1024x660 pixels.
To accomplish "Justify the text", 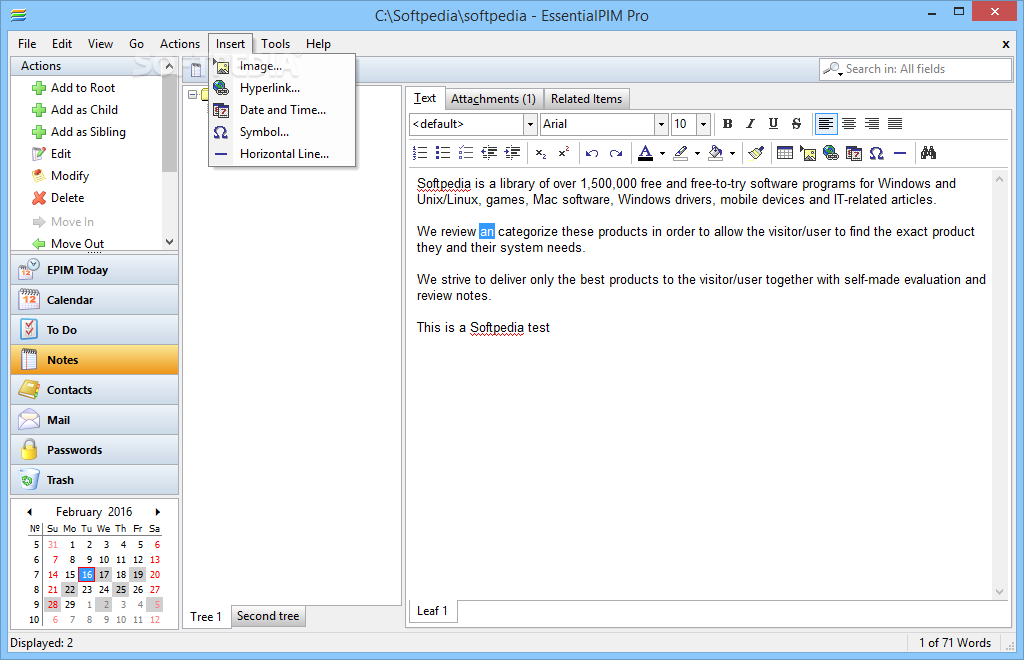I will click(x=895, y=123).
